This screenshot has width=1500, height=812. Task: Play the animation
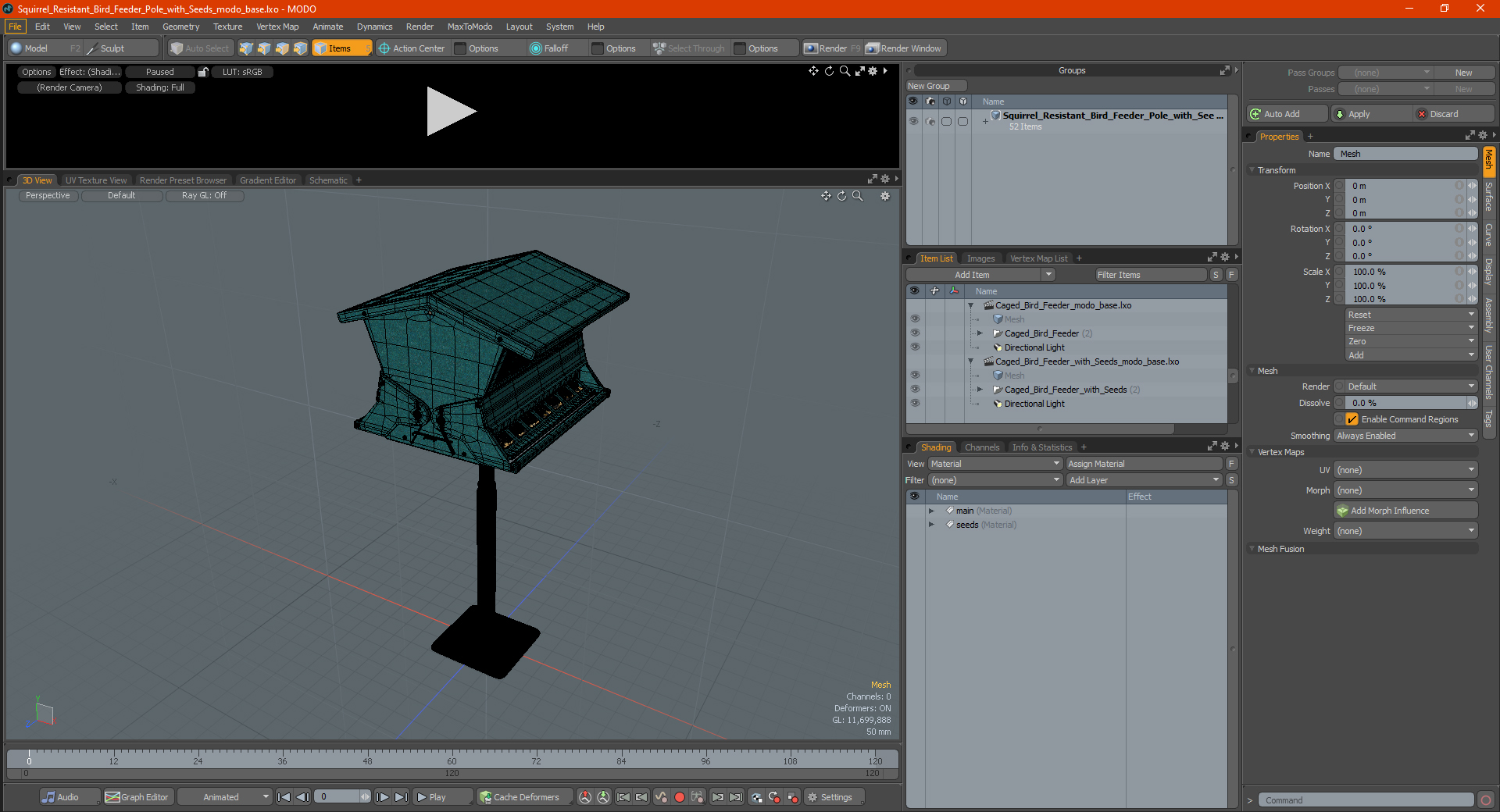[x=442, y=797]
